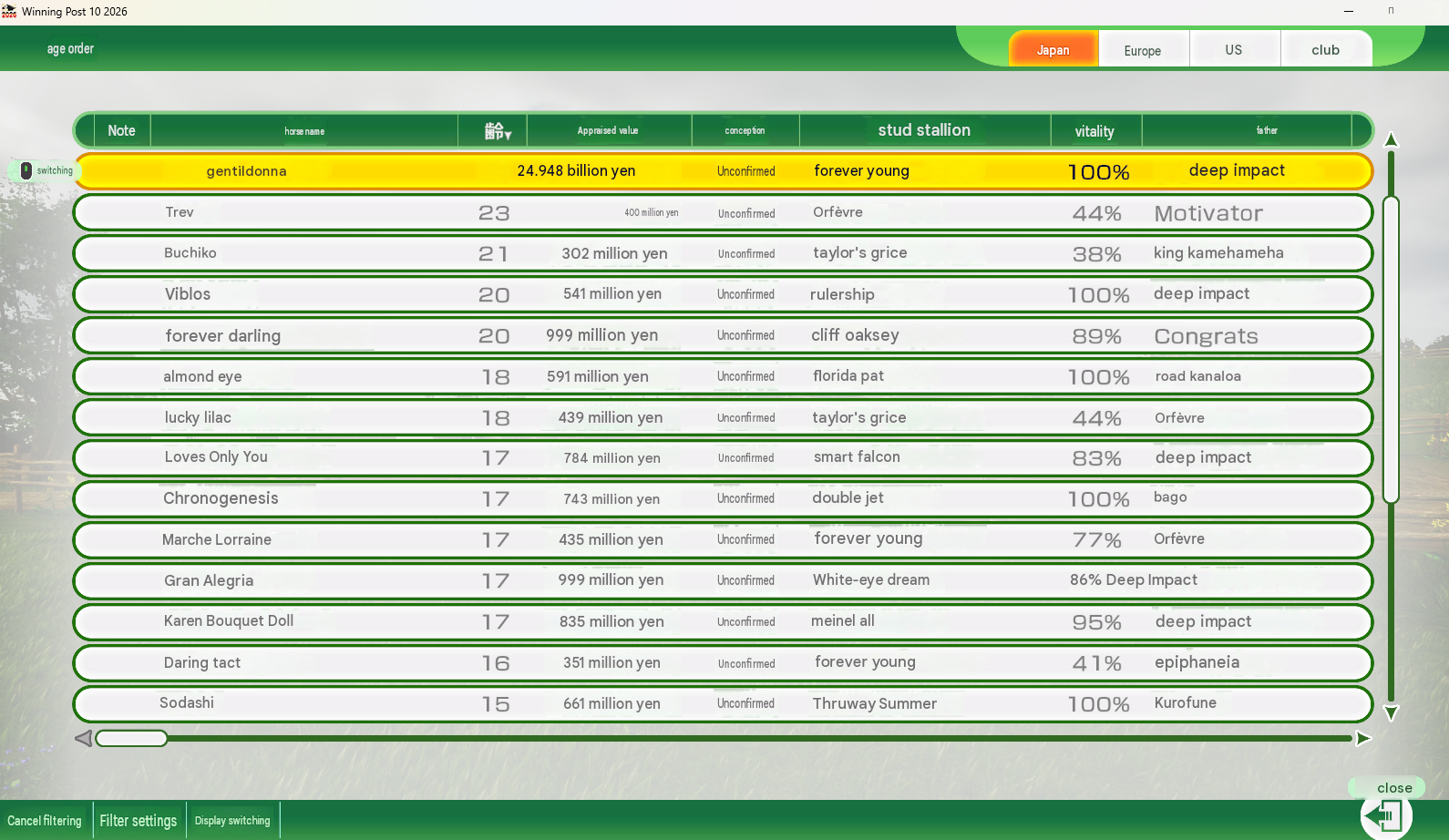This screenshot has width=1449, height=840.
Task: Click the horizontal scrollbar thumb
Action: point(132,738)
